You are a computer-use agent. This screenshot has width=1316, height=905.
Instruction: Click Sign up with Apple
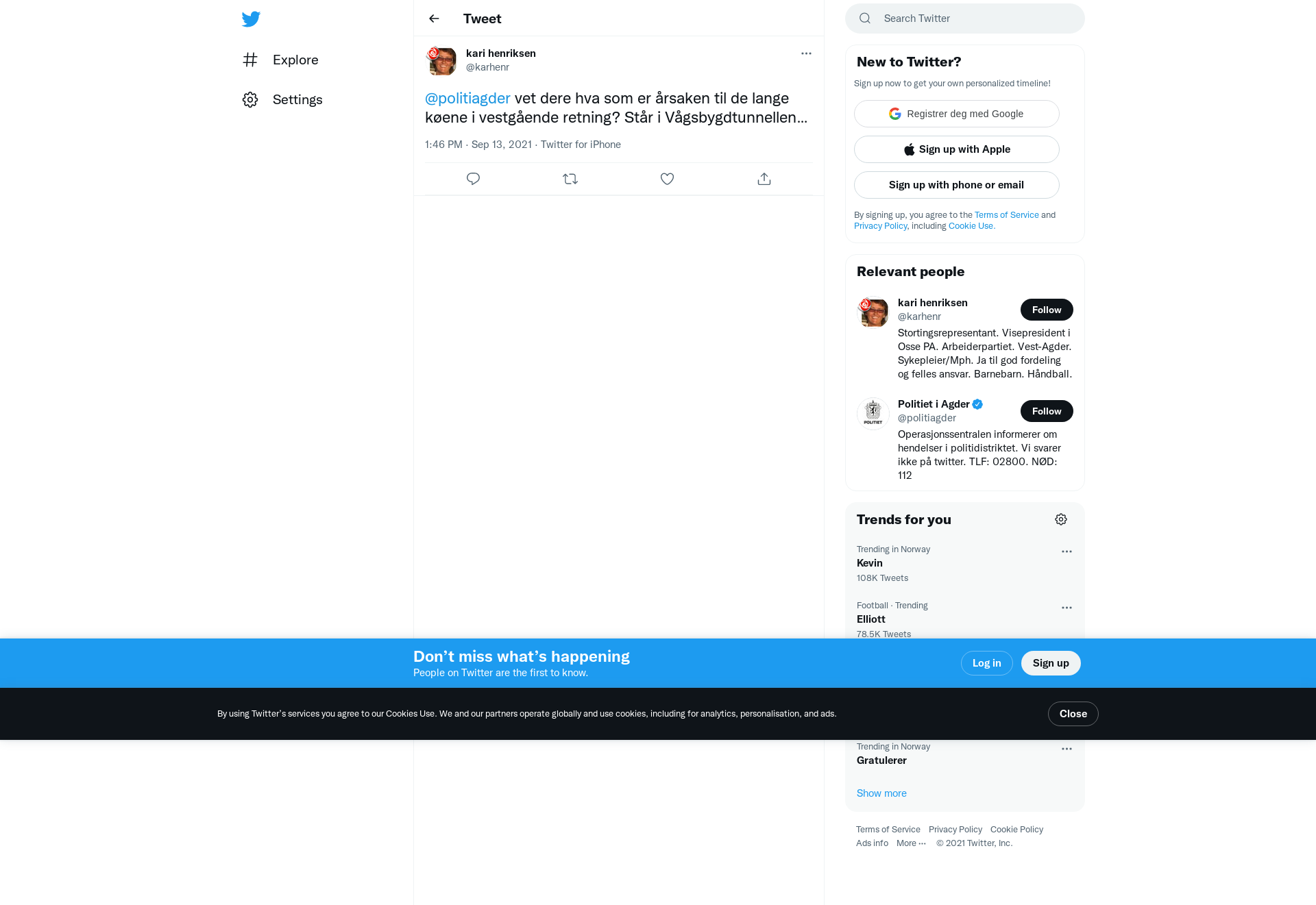[x=957, y=149]
